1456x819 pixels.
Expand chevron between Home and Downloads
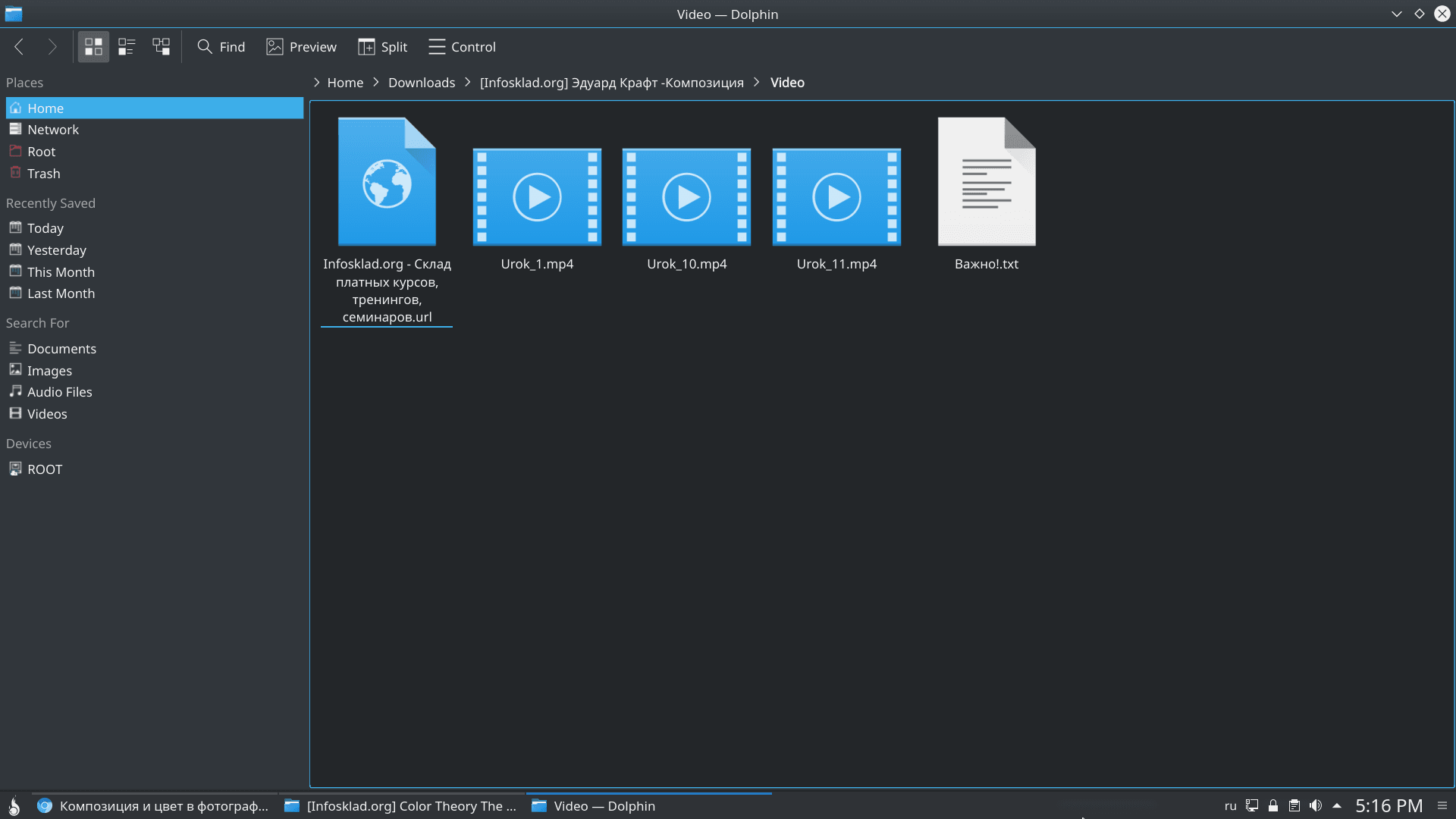[x=376, y=83]
